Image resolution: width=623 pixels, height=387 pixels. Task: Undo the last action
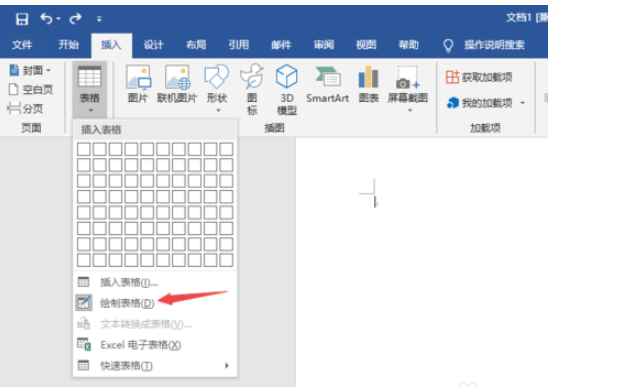pos(46,18)
